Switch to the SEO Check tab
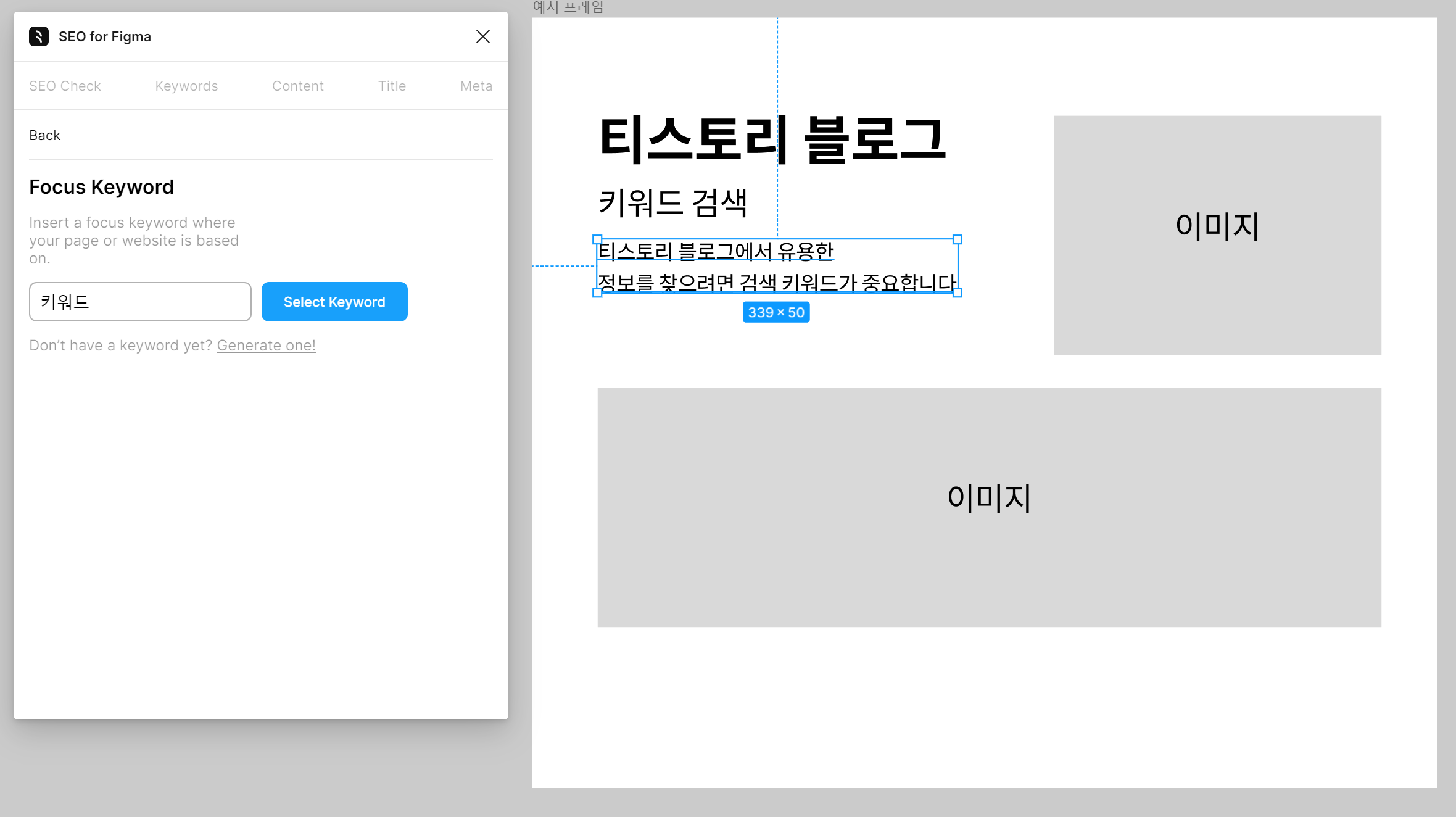This screenshot has width=1456, height=817. tap(65, 86)
